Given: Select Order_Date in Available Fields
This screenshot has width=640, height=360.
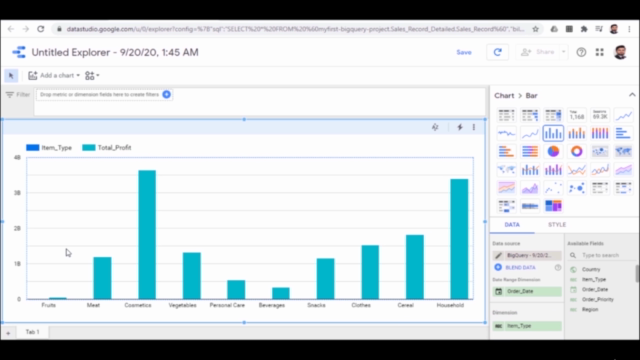Looking at the screenshot, I should click(x=595, y=289).
